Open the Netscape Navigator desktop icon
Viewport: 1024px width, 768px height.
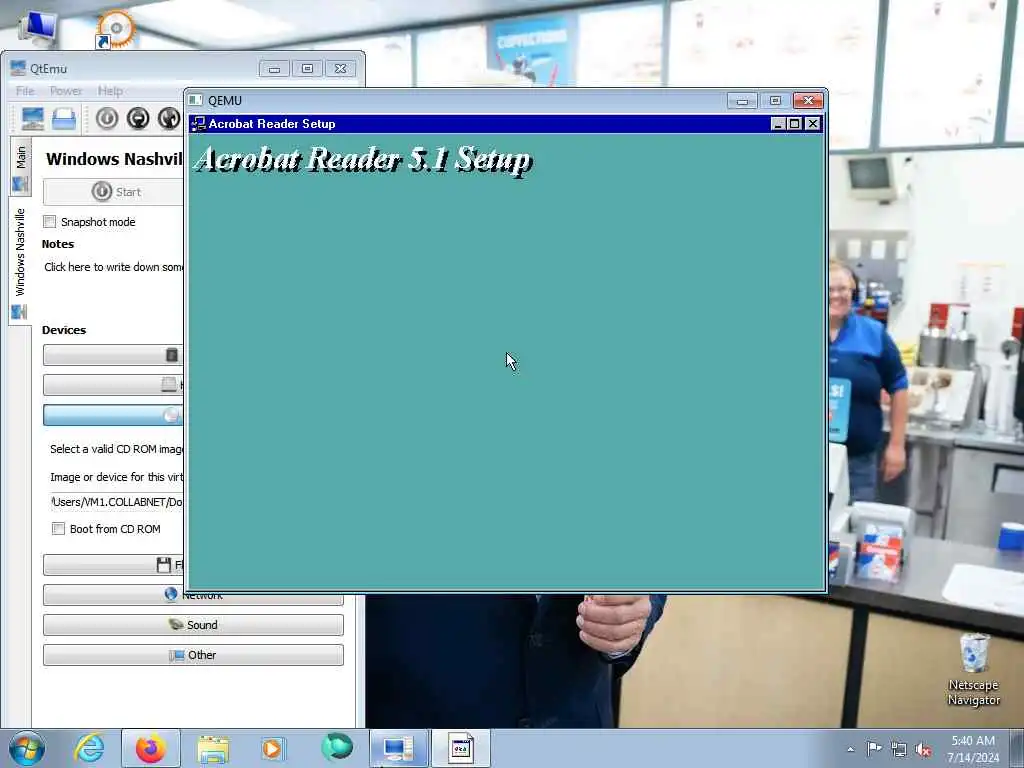pos(974,669)
